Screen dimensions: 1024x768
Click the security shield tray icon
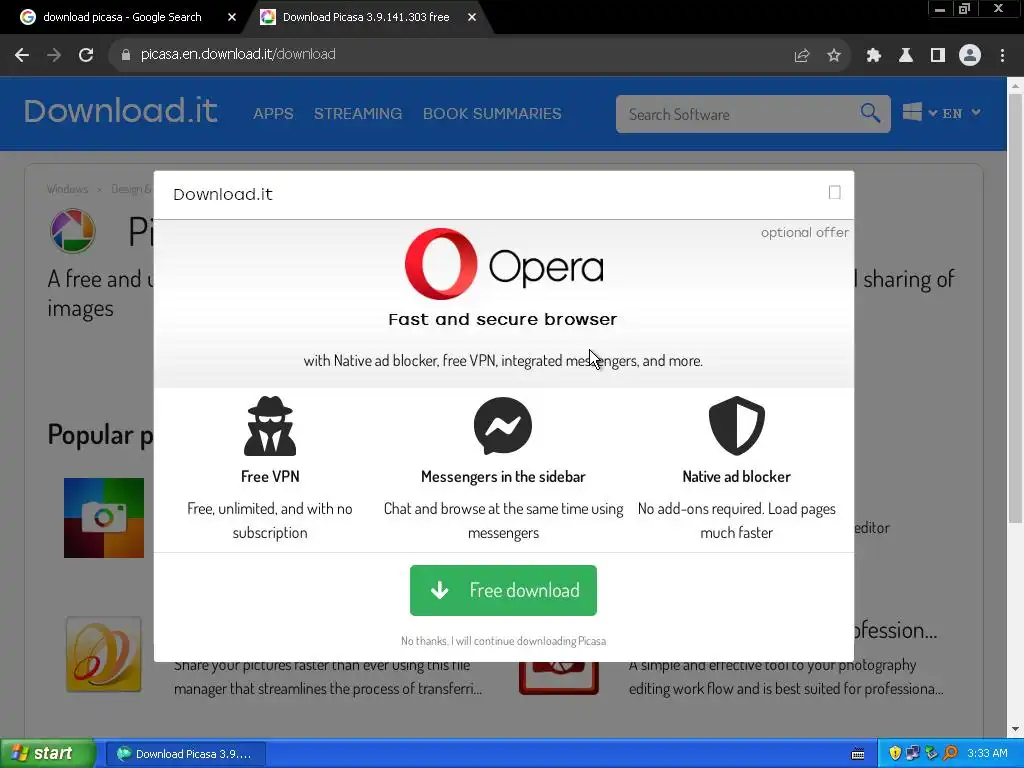pyautogui.click(x=895, y=754)
